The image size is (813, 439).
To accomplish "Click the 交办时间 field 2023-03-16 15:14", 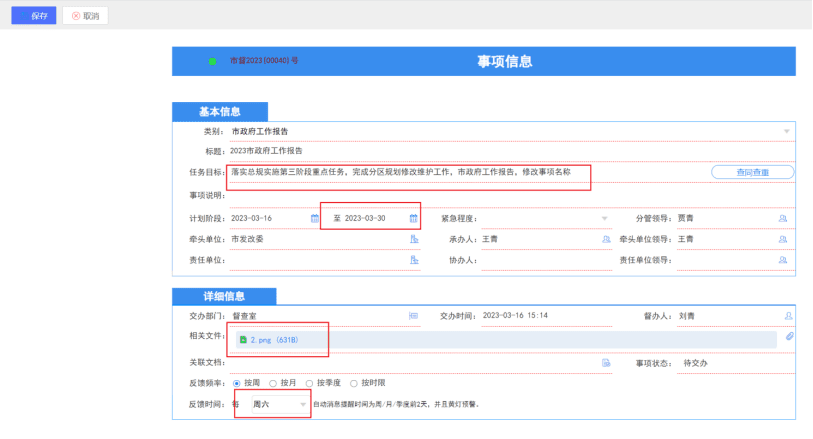I will (x=546, y=316).
